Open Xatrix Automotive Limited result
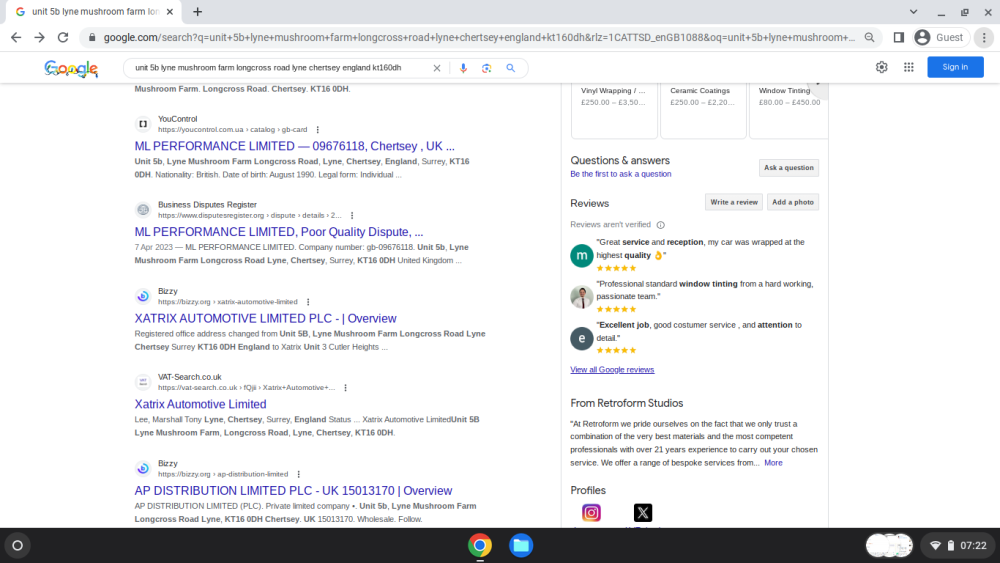Image resolution: width=1000 pixels, height=563 pixels. coord(200,404)
